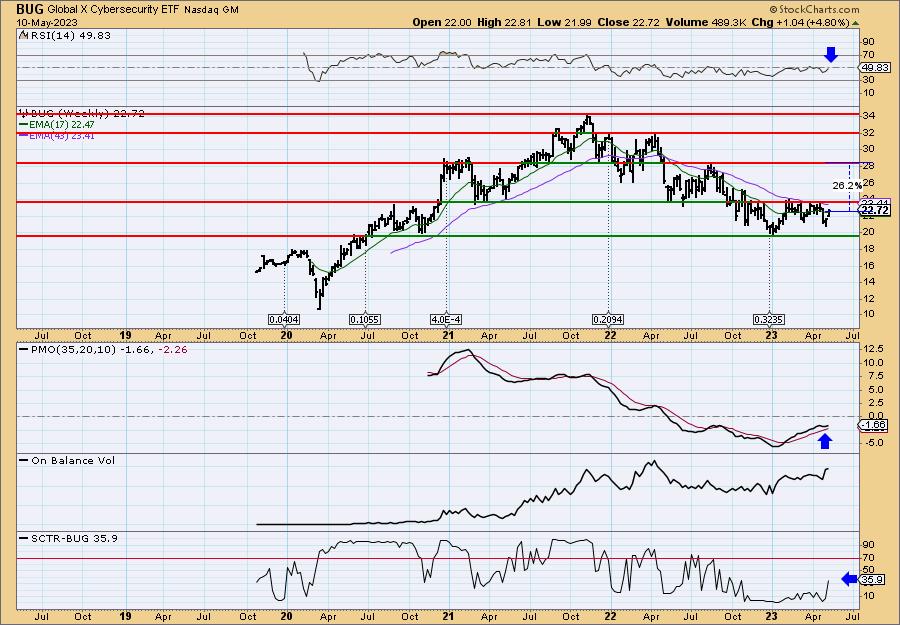Click the High 22.81 value
This screenshot has height=625, width=900.
(504, 22)
